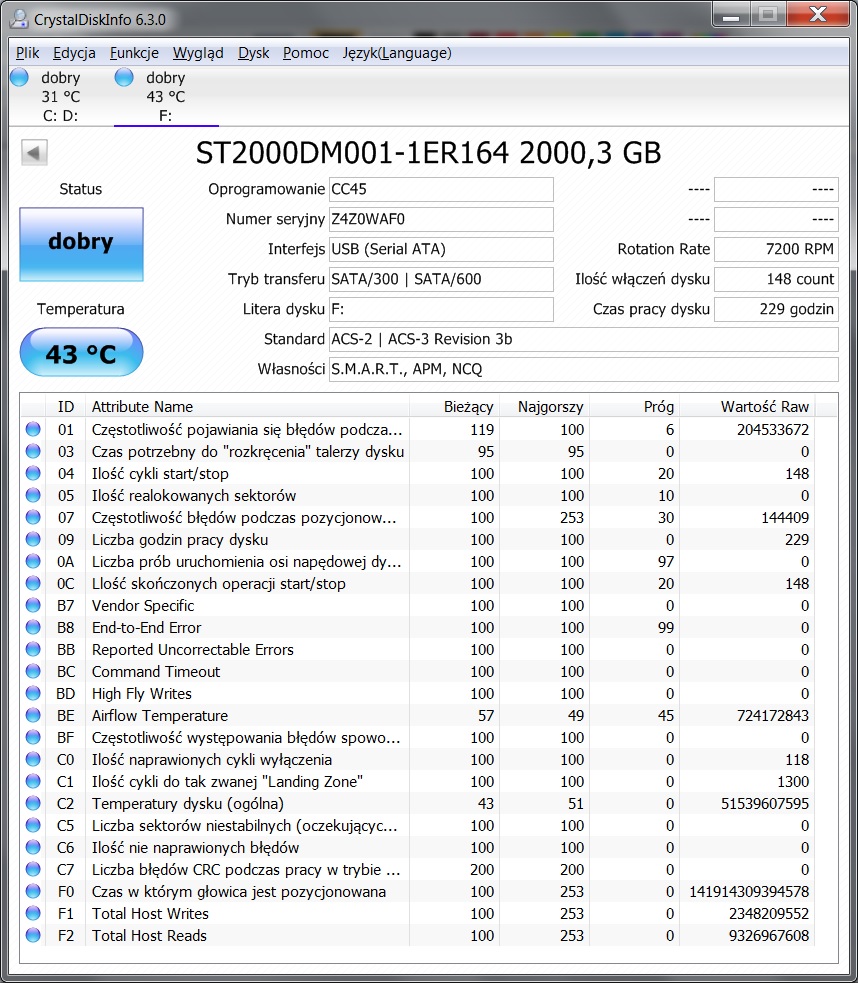The width and height of the screenshot is (858, 983).
Task: Click the power-on count field 148 count
Action: (777, 280)
